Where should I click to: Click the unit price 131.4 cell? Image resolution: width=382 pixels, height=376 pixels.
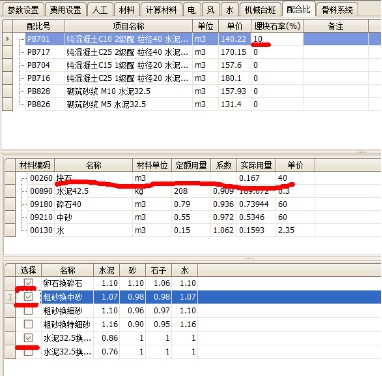coord(235,104)
